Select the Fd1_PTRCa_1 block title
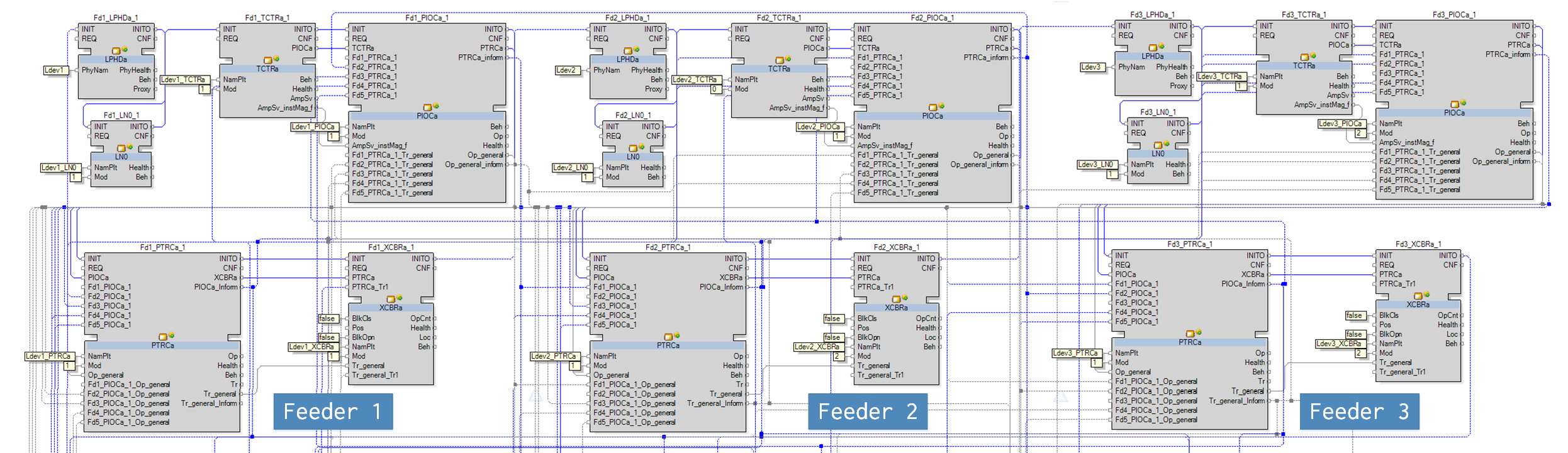Image resolution: width=1568 pixels, height=453 pixels. pos(162,247)
